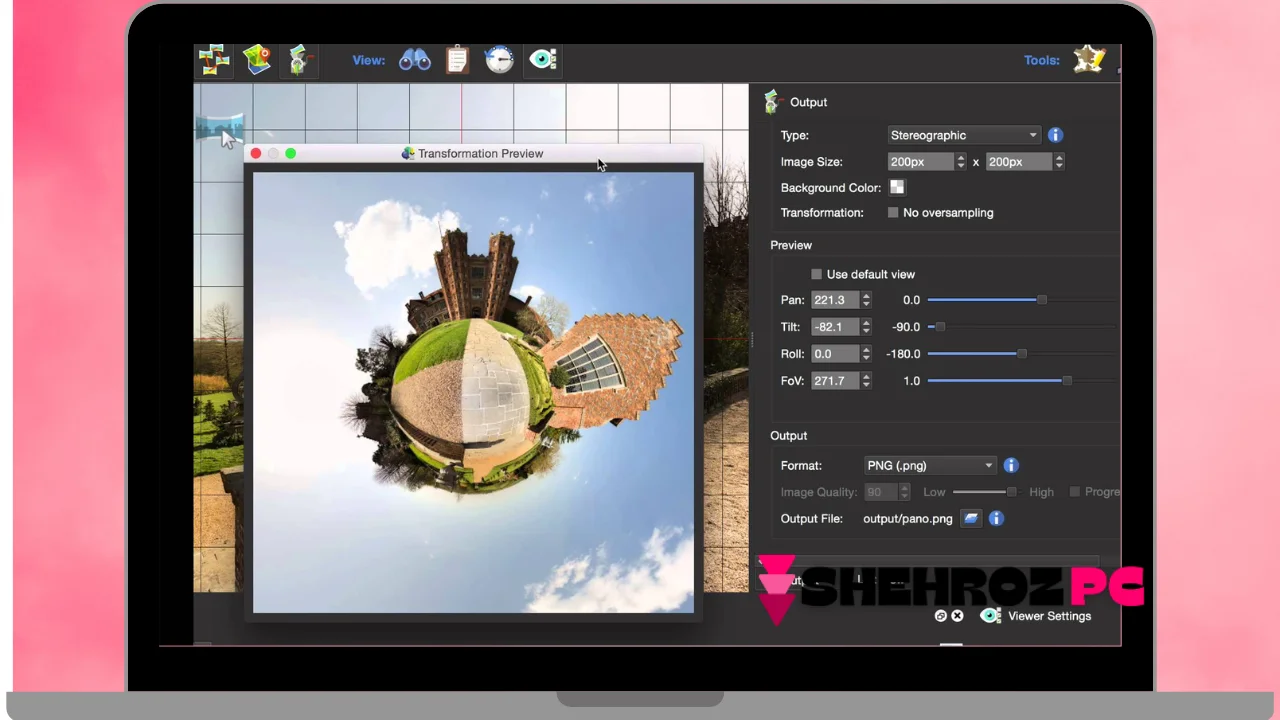1280x720 pixels.
Task: Click the Tilt input field -82.1
Action: (x=835, y=327)
